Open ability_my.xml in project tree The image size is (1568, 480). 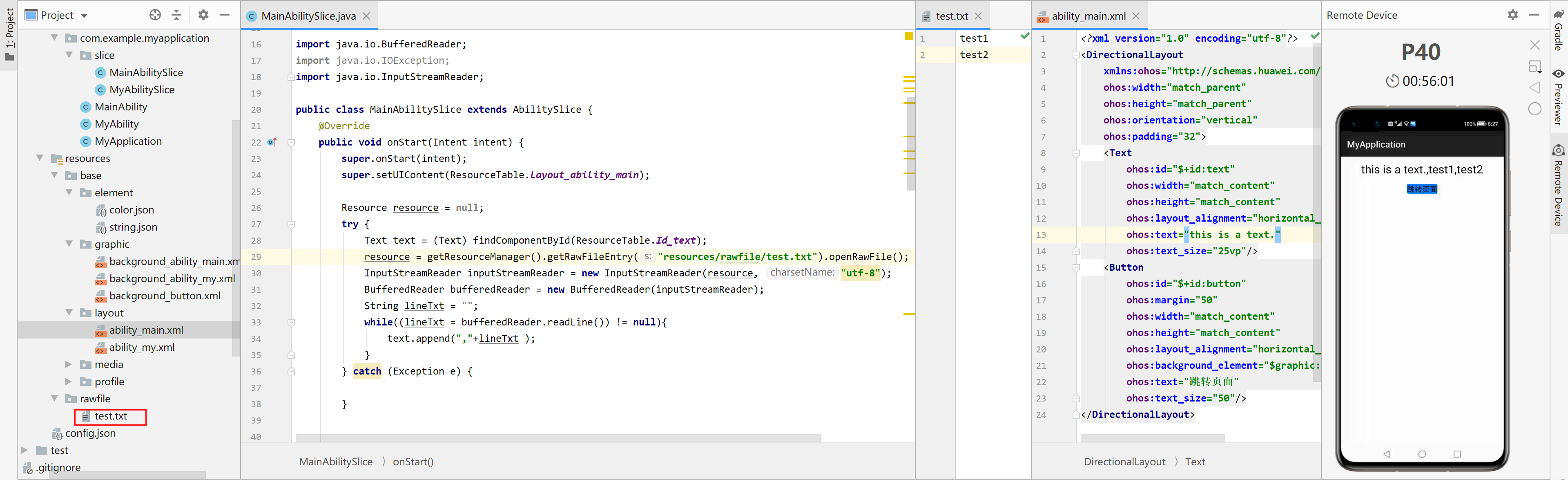pos(142,347)
